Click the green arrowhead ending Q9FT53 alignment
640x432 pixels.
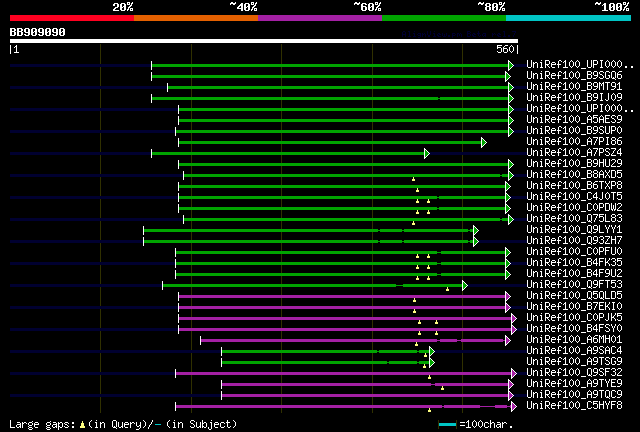click(465, 286)
